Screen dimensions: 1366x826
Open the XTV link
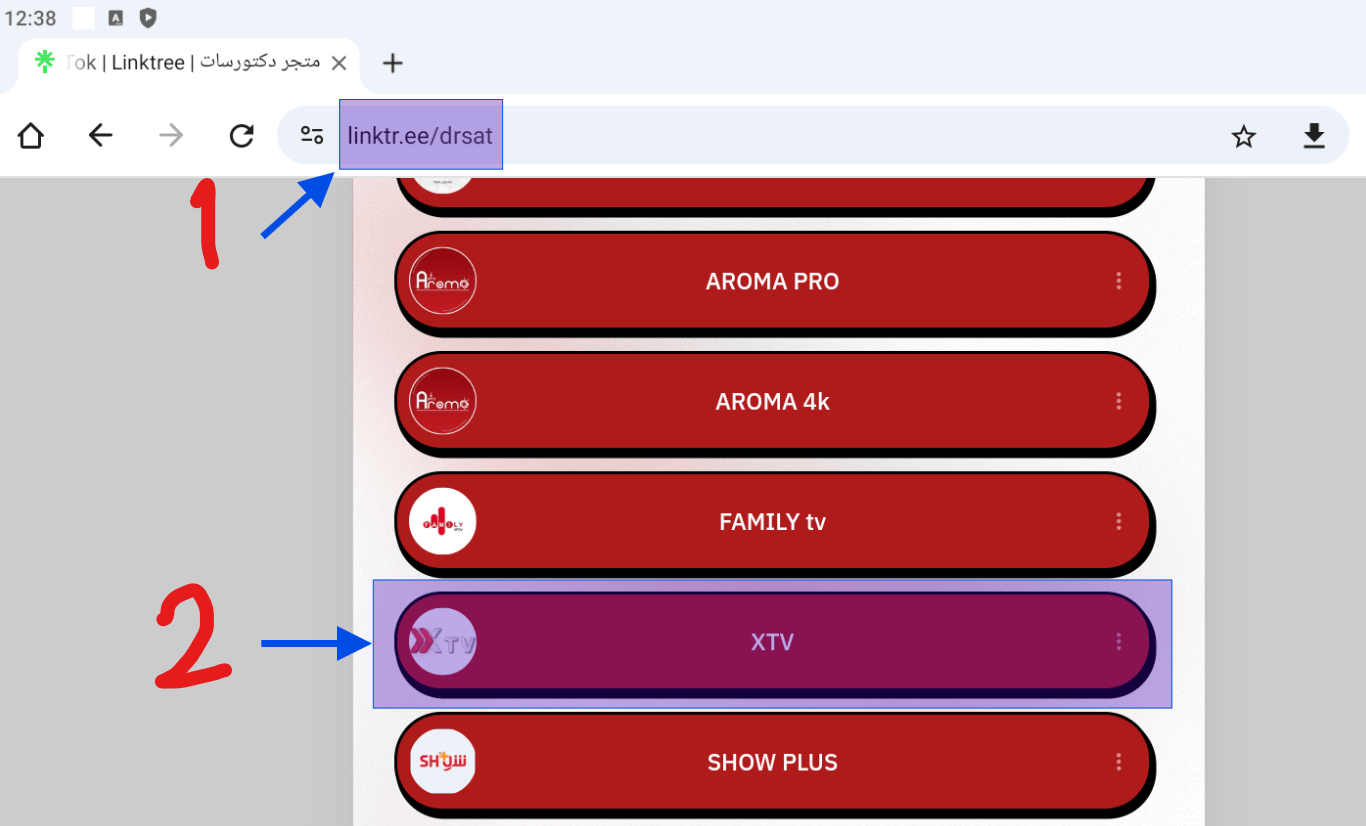coord(772,642)
